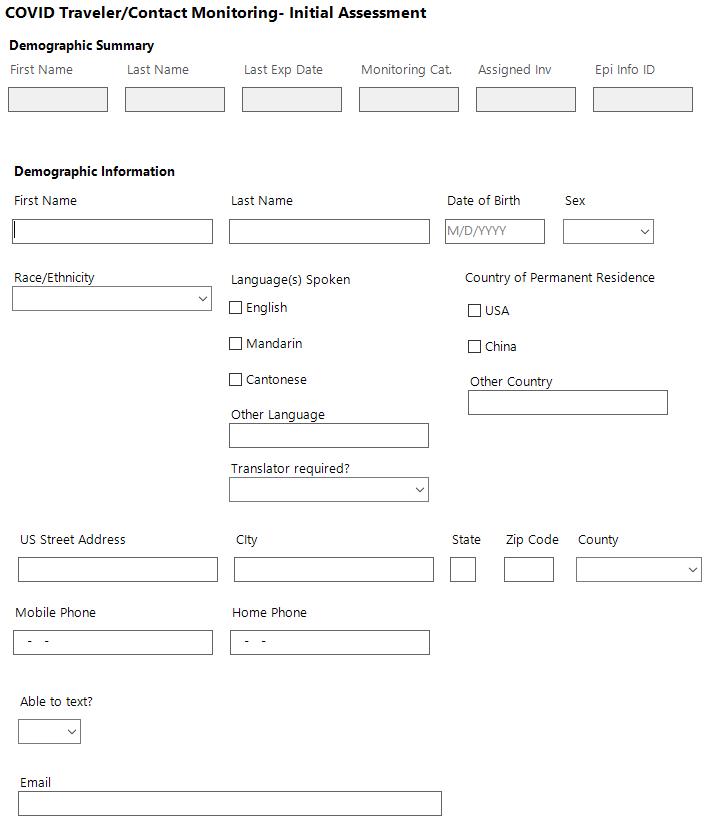This screenshot has width=713, height=826.
Task: Click the Mobile Phone input
Action: click(x=113, y=642)
